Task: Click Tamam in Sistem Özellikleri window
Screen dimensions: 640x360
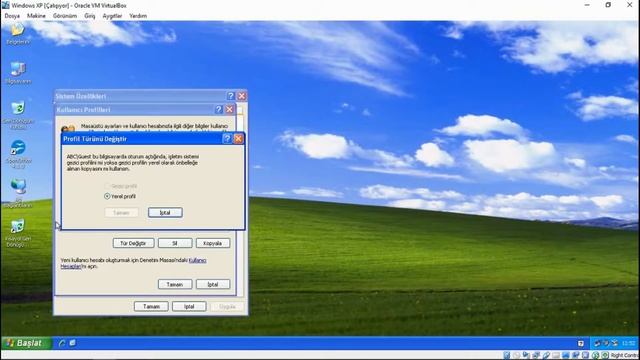Action: [151, 307]
